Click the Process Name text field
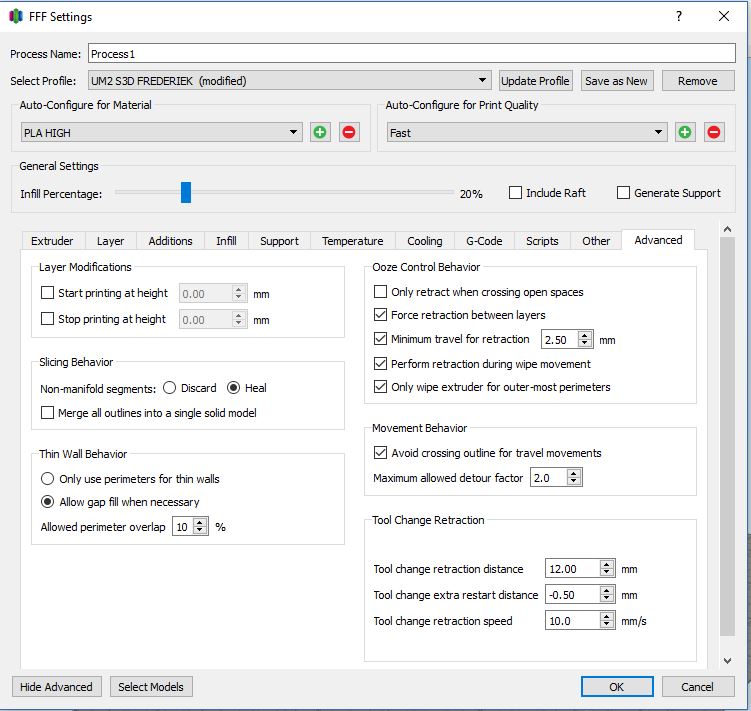This screenshot has height=711, width=751. pyautogui.click(x=411, y=54)
